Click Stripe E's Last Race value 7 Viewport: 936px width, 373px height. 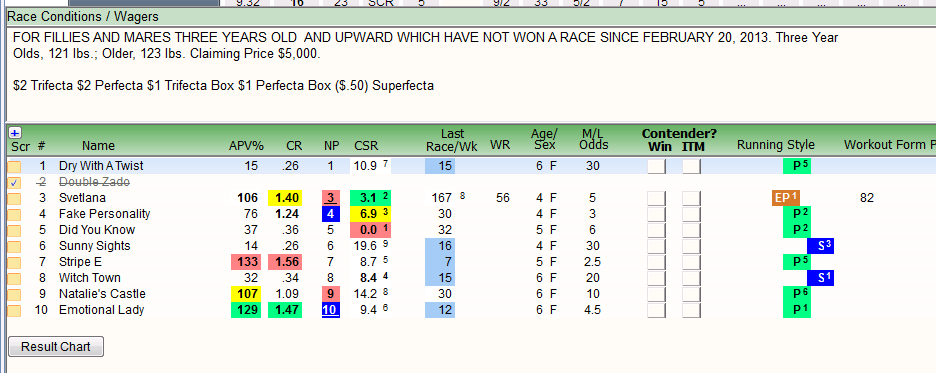[439, 262]
